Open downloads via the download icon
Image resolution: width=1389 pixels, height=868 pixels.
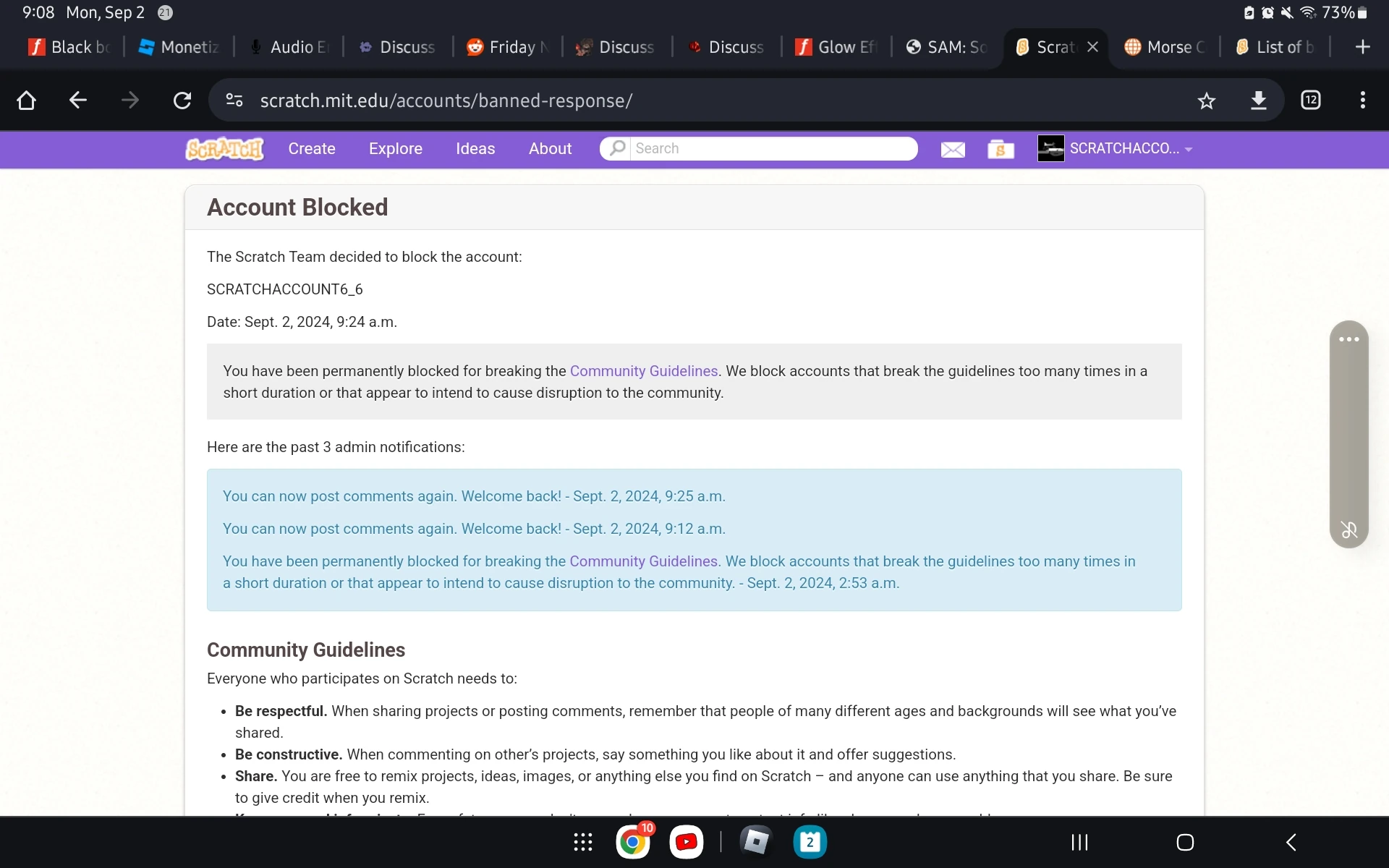[1259, 101]
